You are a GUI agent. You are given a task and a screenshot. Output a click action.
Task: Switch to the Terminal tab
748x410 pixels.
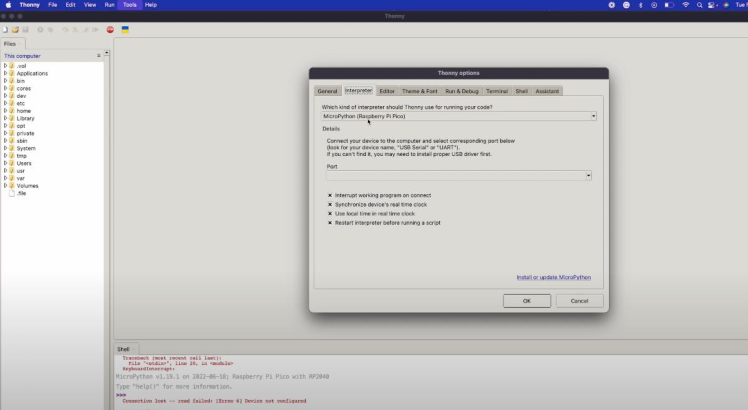click(x=497, y=91)
